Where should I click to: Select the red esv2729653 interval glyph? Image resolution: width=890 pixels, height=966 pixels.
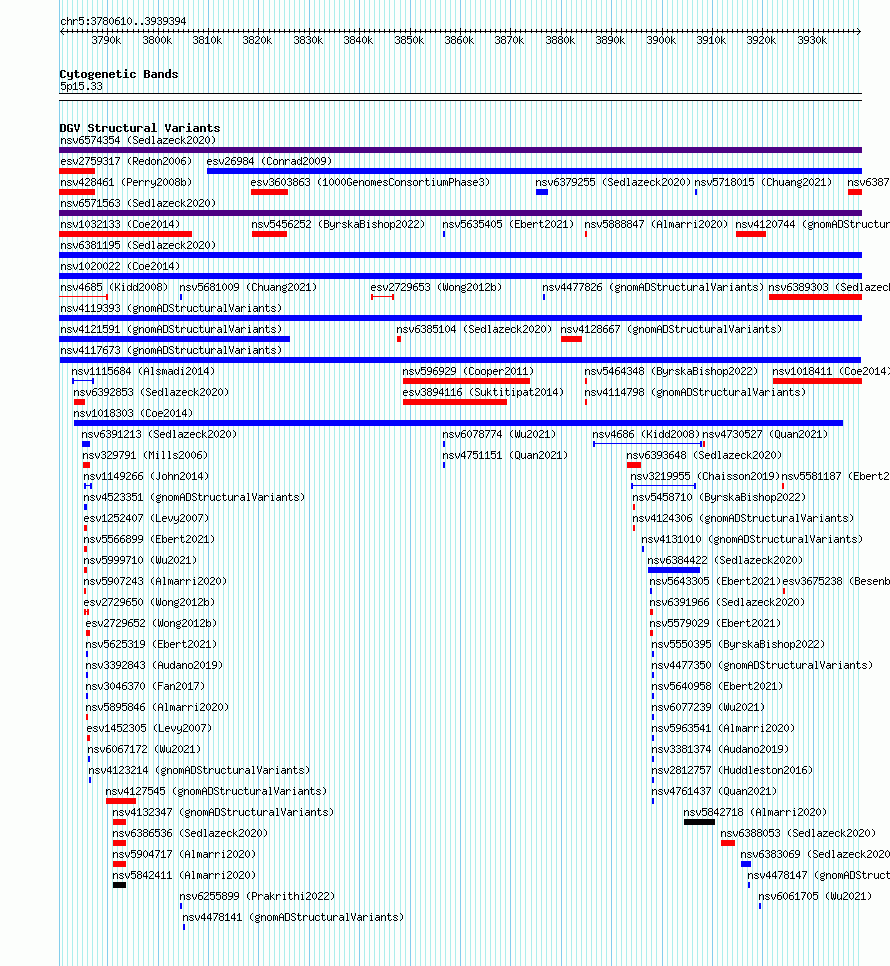[382, 297]
